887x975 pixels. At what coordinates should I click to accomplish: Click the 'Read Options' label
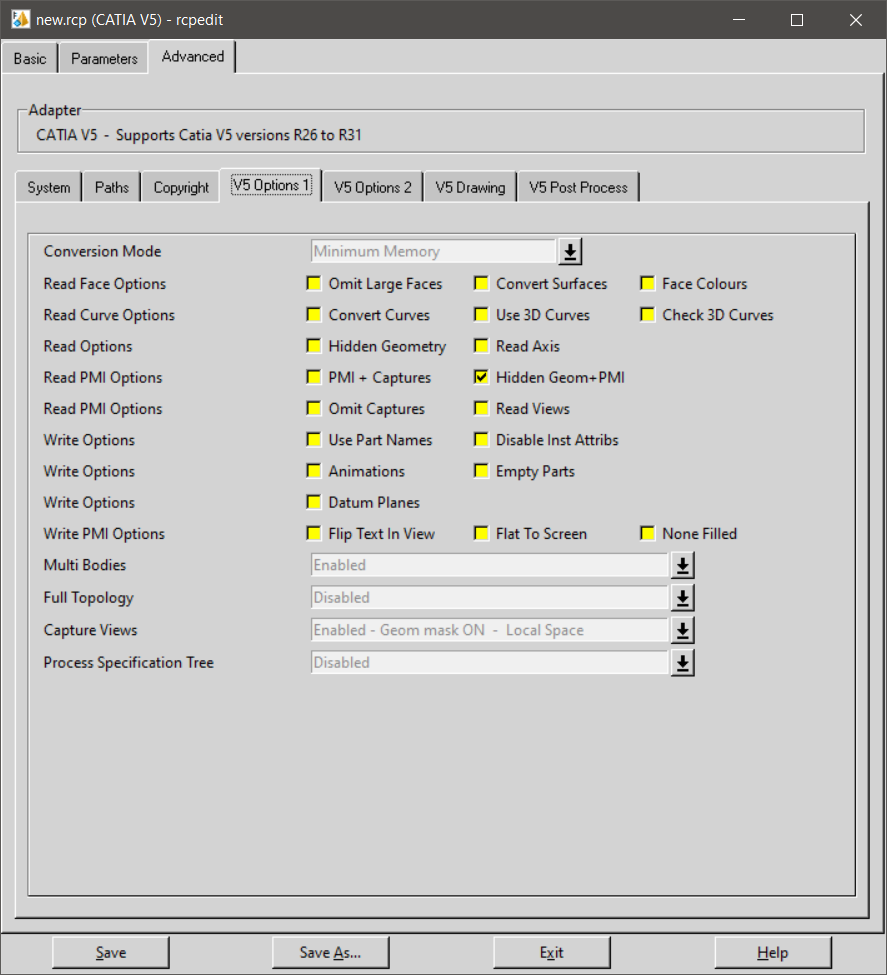[x=88, y=346]
